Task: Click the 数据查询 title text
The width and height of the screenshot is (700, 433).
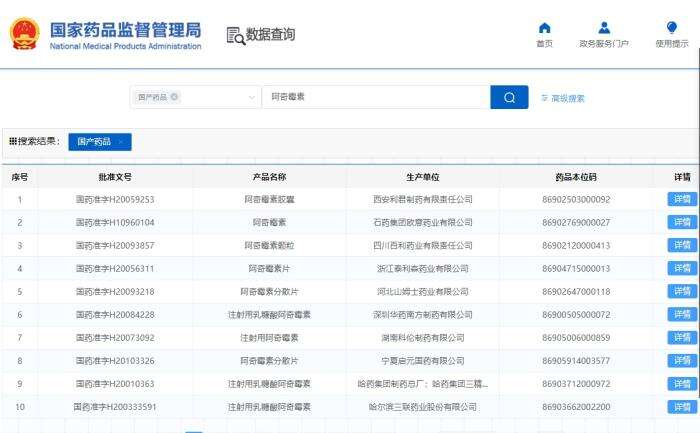Action: coord(273,35)
